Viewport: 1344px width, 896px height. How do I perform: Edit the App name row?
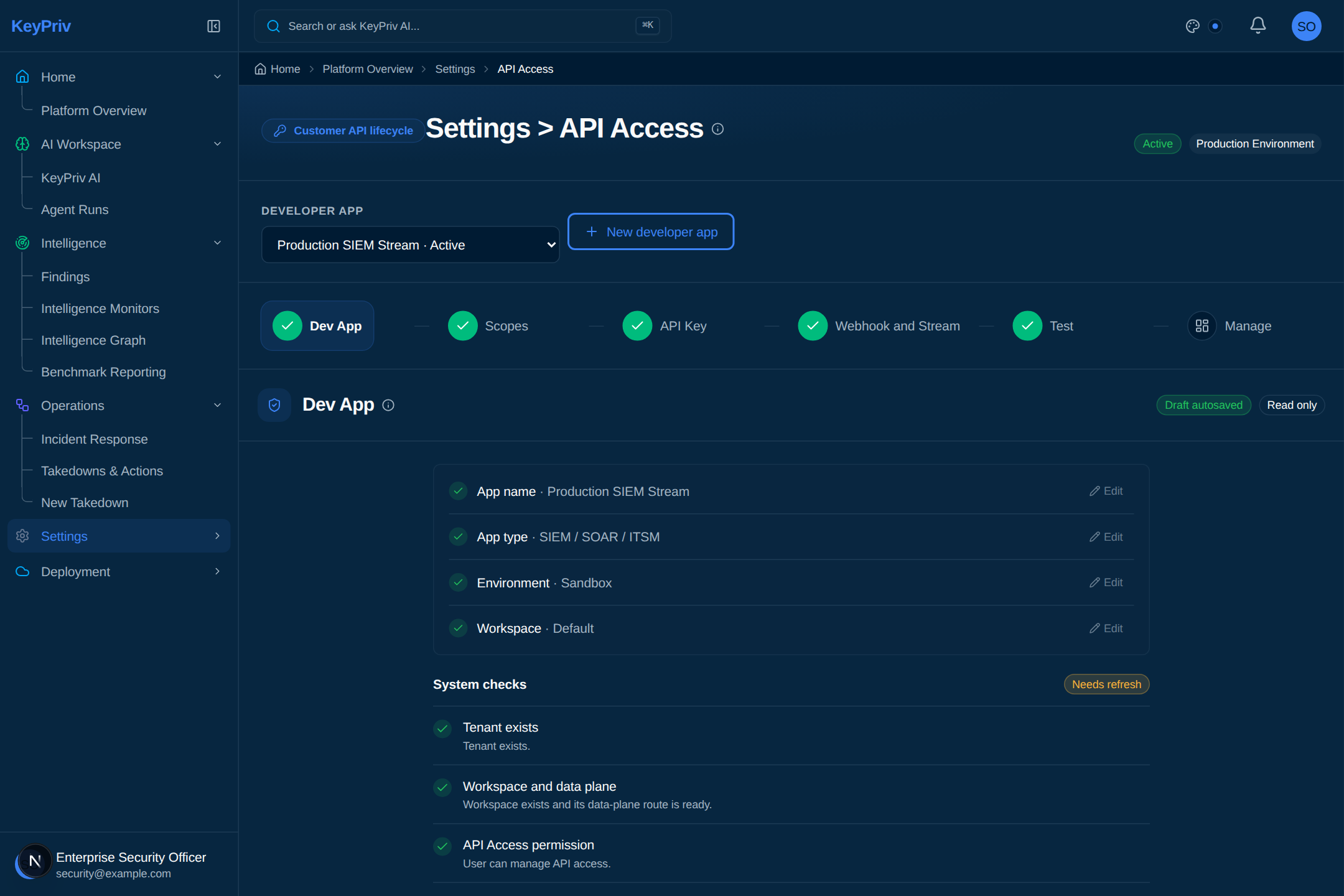(x=1106, y=491)
